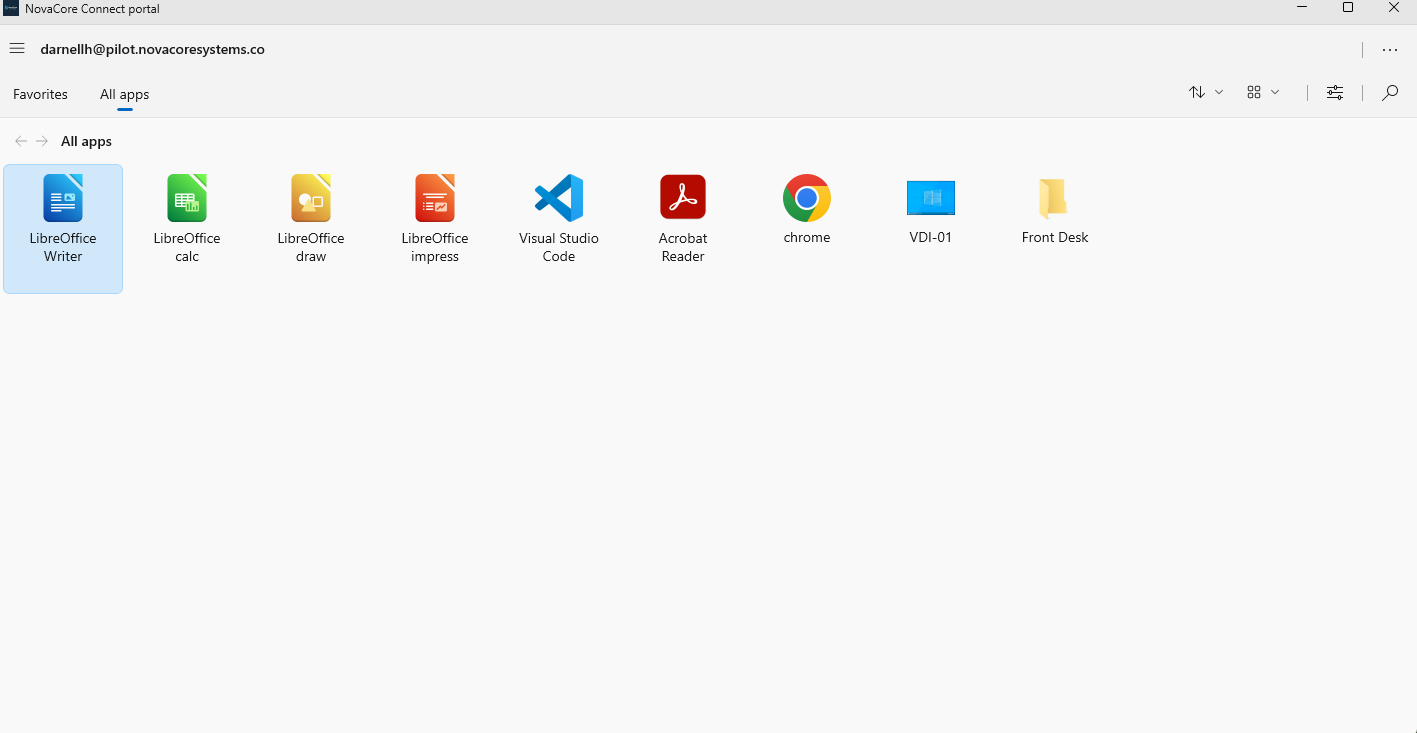Open the hamburger navigation menu
This screenshot has width=1417, height=733.
[x=17, y=49]
